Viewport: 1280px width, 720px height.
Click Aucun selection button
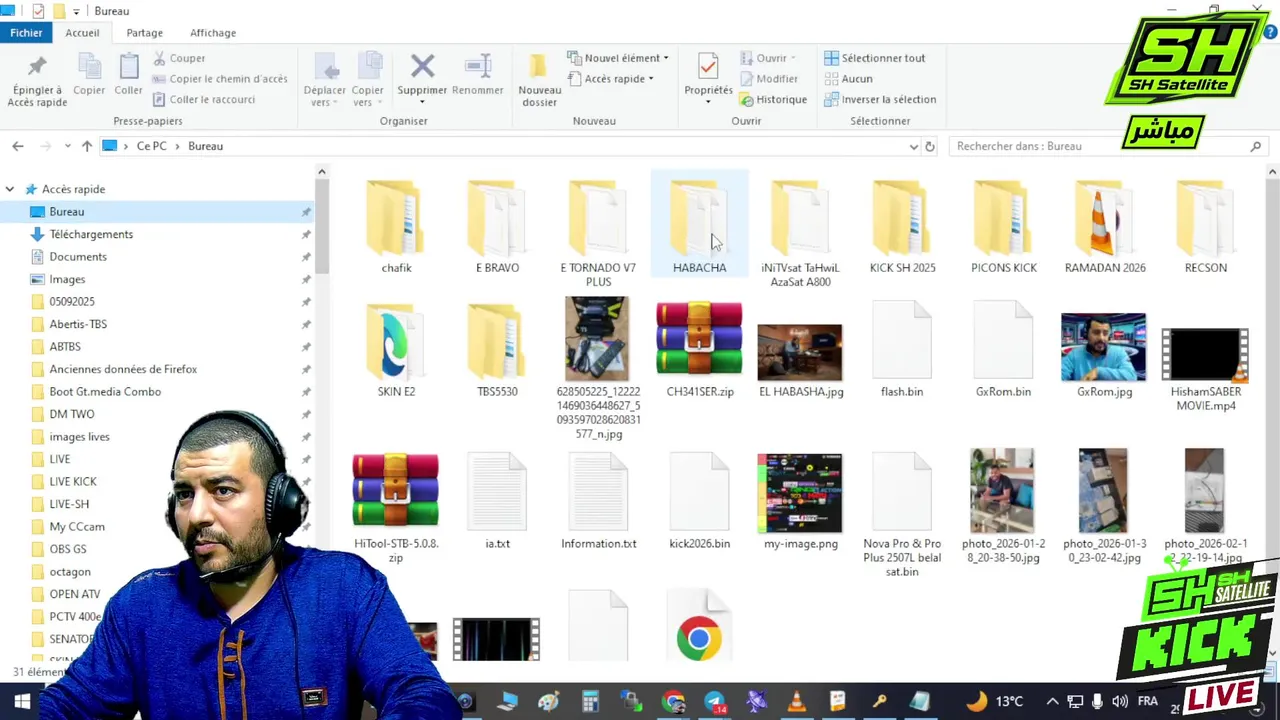pyautogui.click(x=848, y=79)
